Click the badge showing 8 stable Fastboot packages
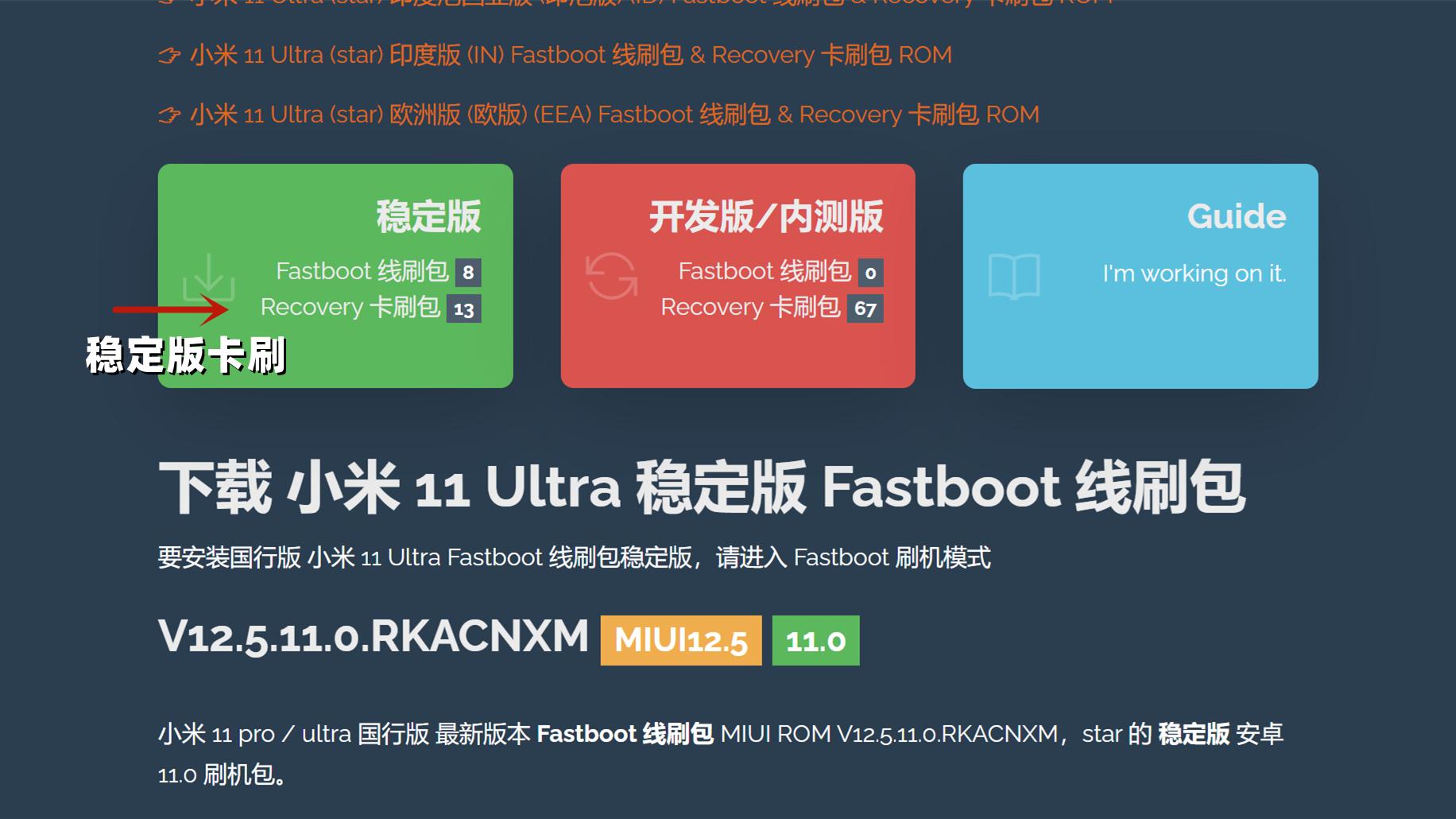The height and width of the screenshot is (819, 1456). point(468,273)
